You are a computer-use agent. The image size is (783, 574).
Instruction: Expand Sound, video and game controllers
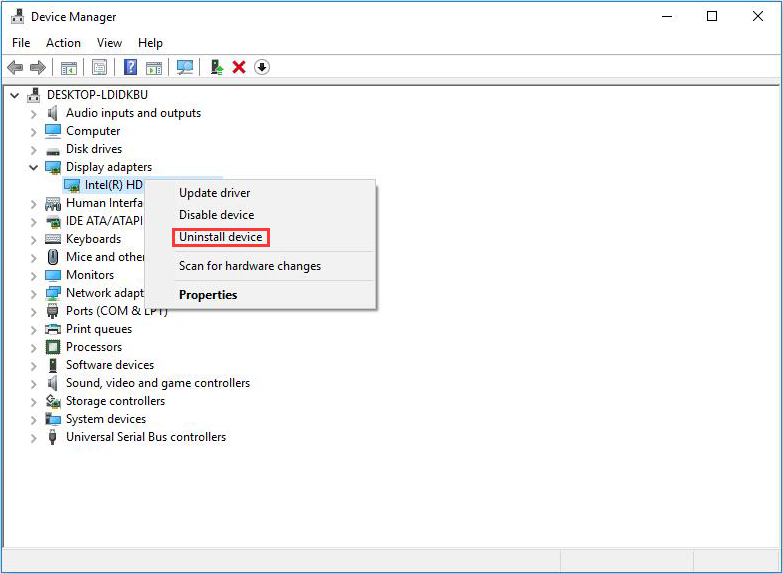pyautogui.click(x=33, y=384)
